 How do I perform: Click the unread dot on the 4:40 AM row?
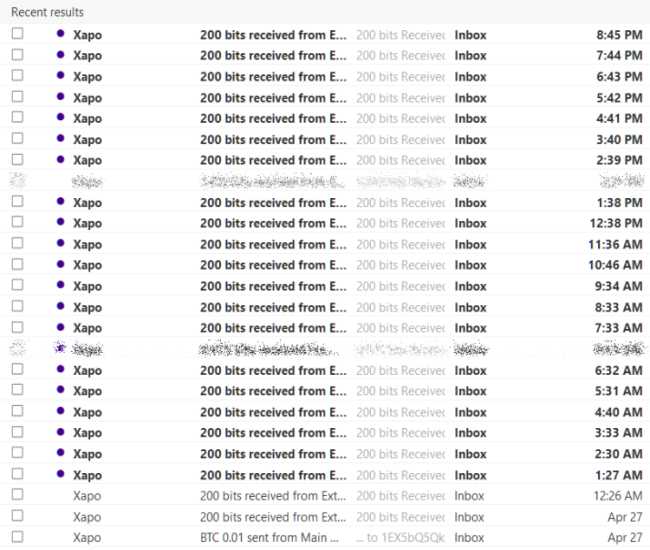coord(61,411)
